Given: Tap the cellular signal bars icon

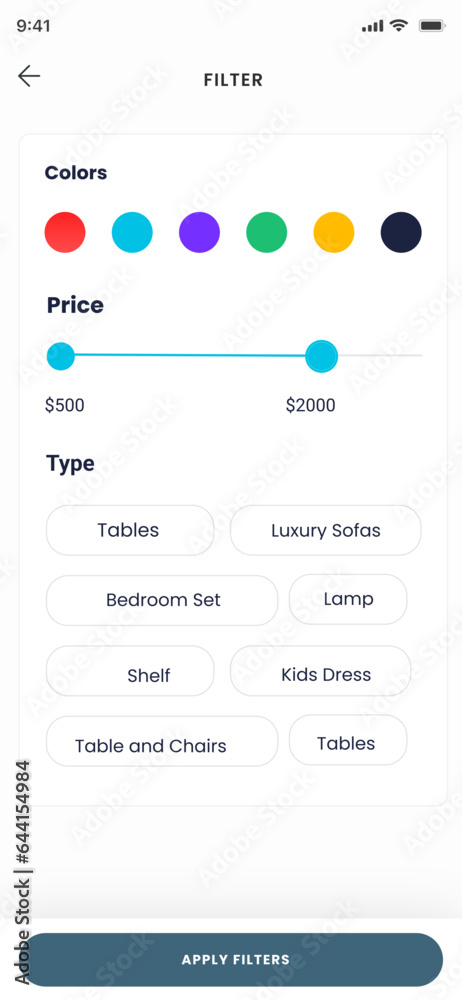Looking at the screenshot, I should coord(373,26).
